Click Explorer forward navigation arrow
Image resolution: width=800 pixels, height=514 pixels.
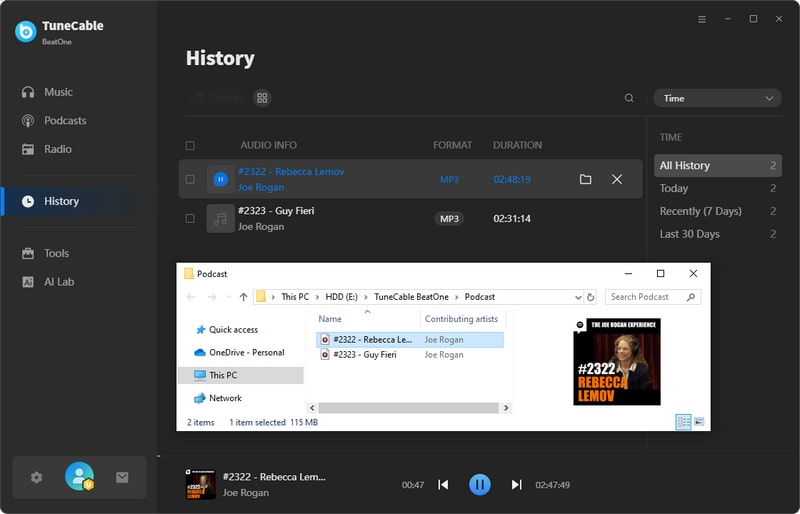pyautogui.click(x=212, y=297)
